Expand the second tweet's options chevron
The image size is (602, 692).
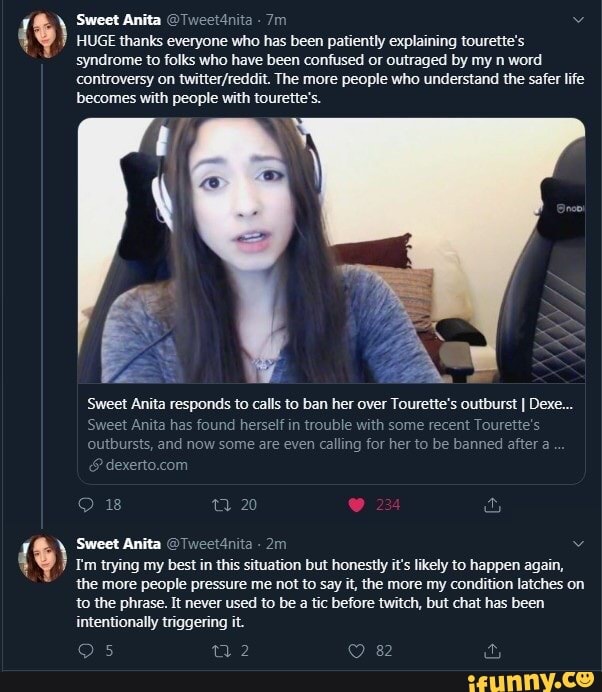pyautogui.click(x=577, y=544)
